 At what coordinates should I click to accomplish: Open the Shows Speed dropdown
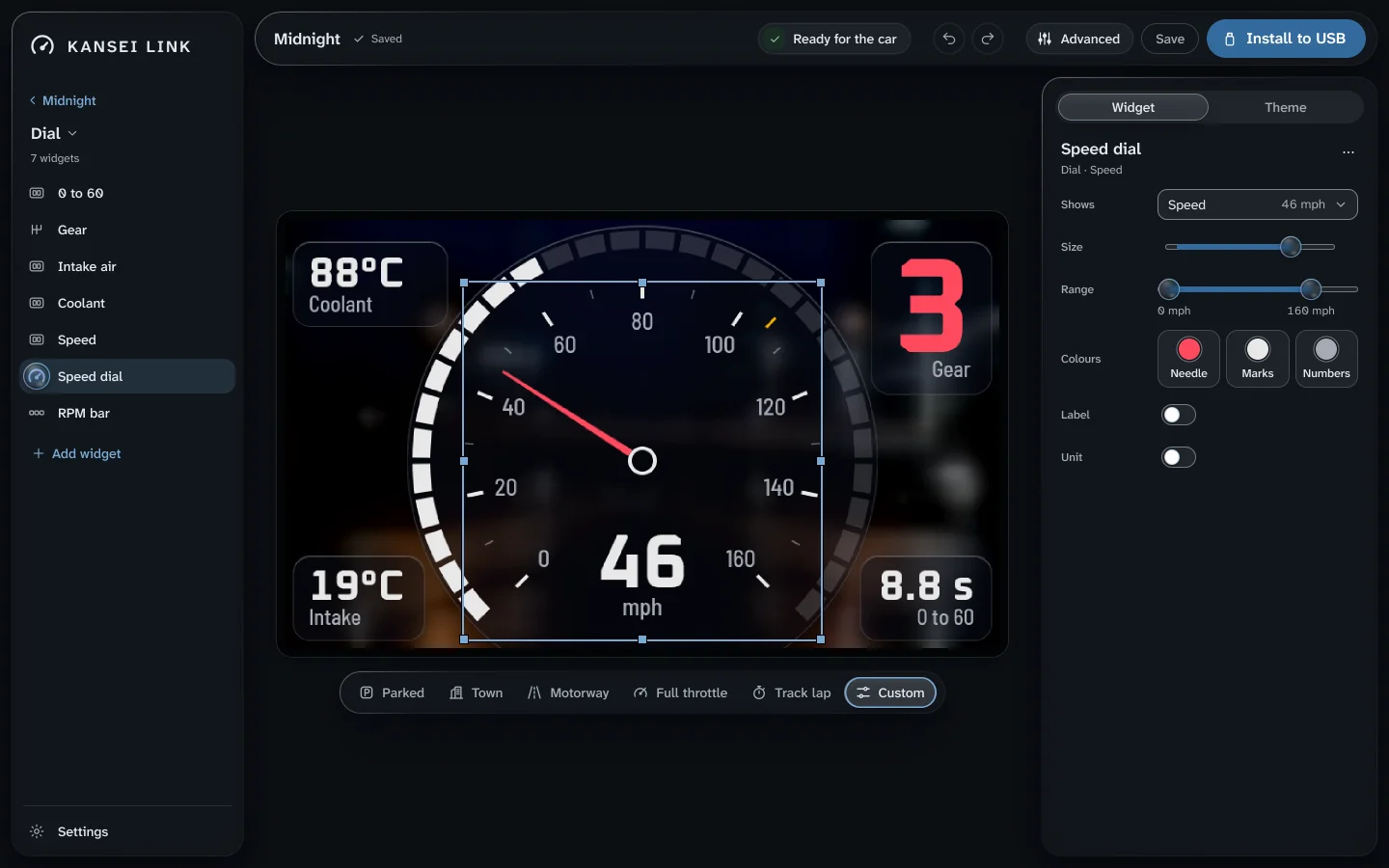1257,204
